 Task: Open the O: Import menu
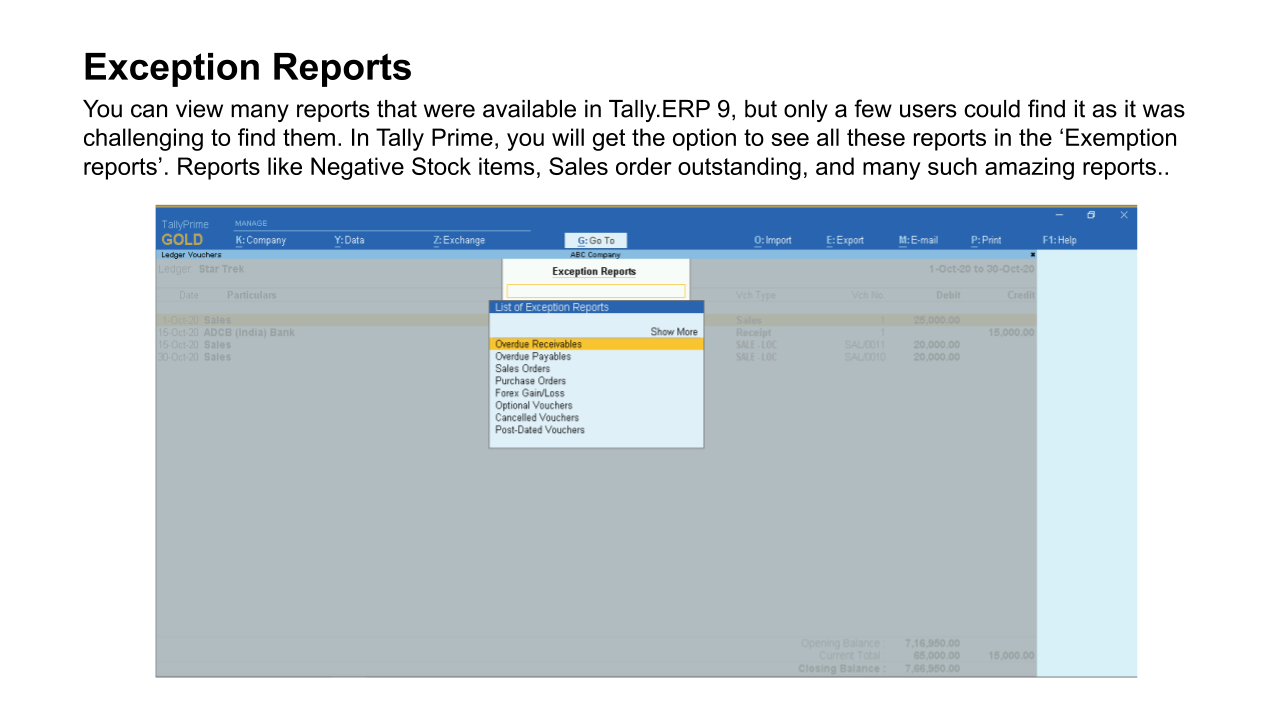click(x=773, y=240)
